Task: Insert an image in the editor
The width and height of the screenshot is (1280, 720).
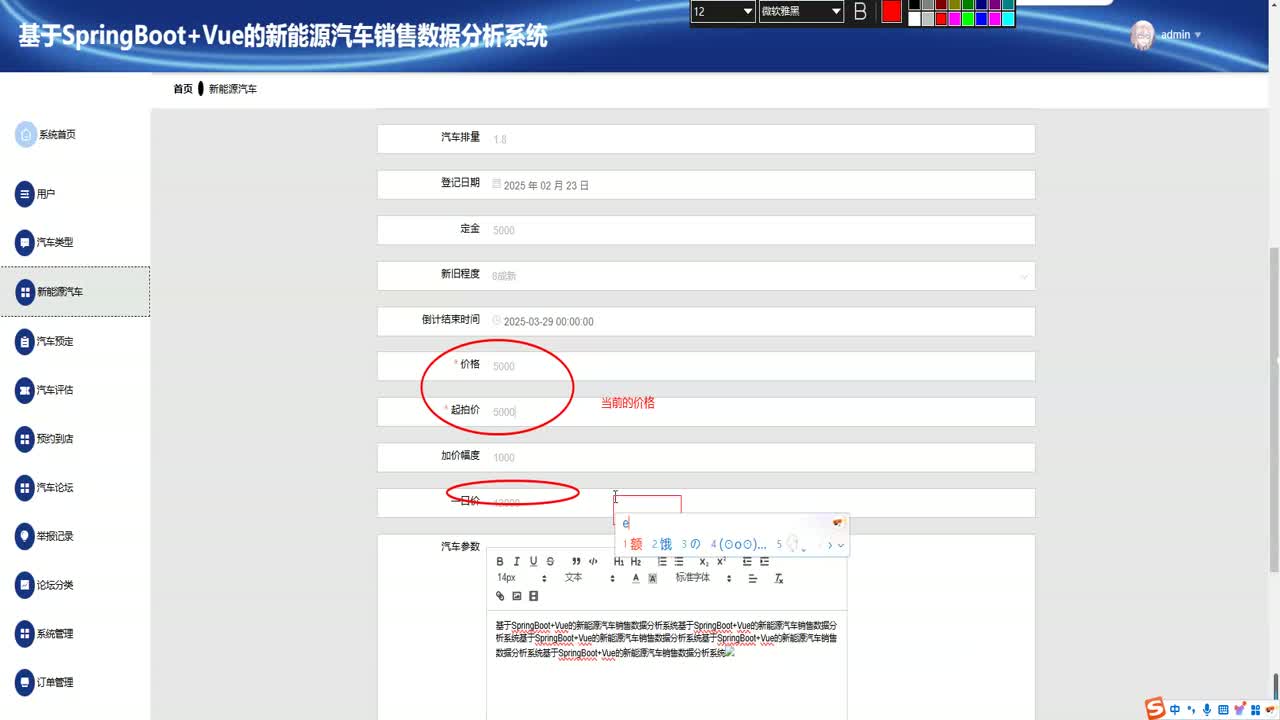Action: point(517,596)
